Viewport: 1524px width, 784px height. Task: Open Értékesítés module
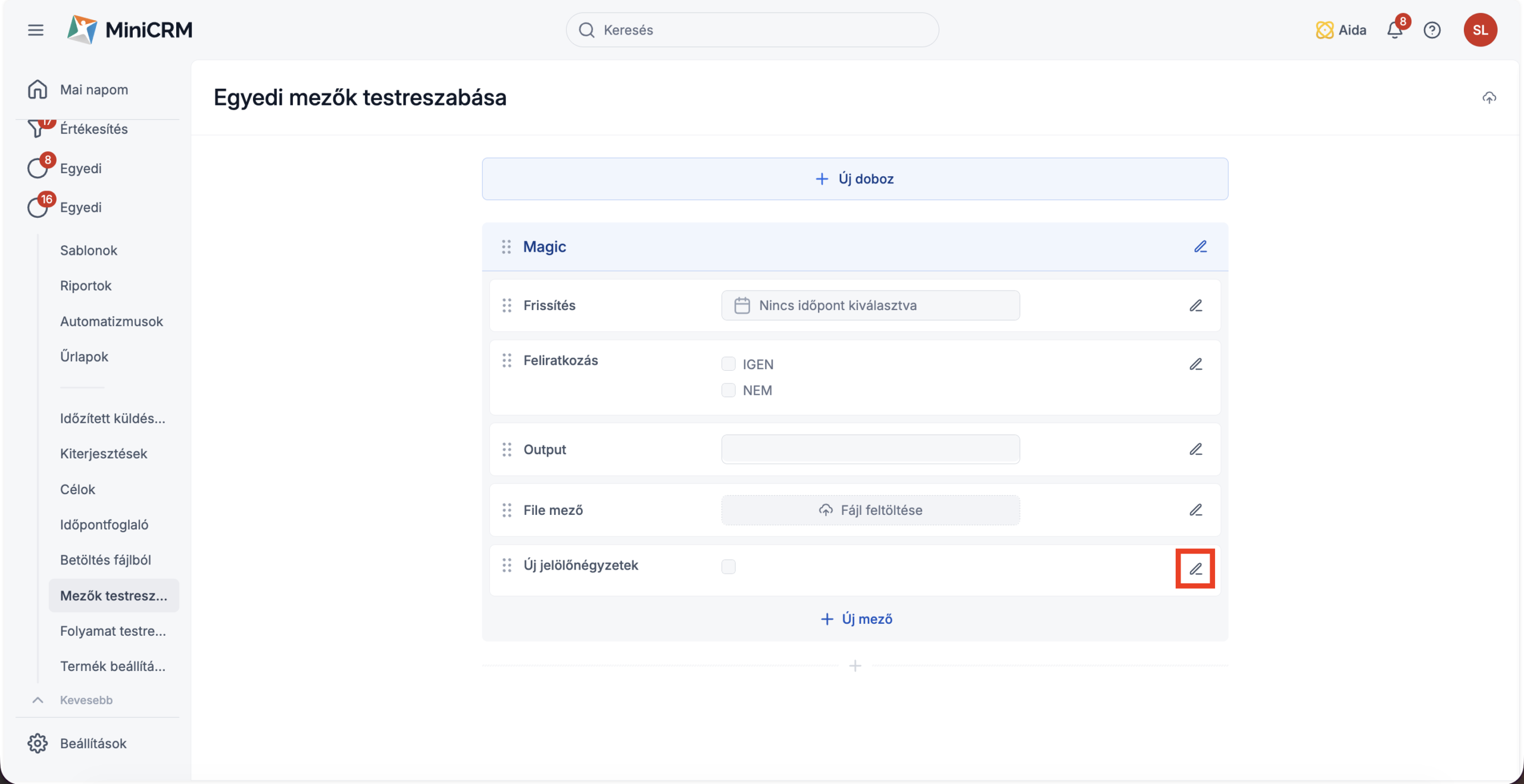click(94, 129)
